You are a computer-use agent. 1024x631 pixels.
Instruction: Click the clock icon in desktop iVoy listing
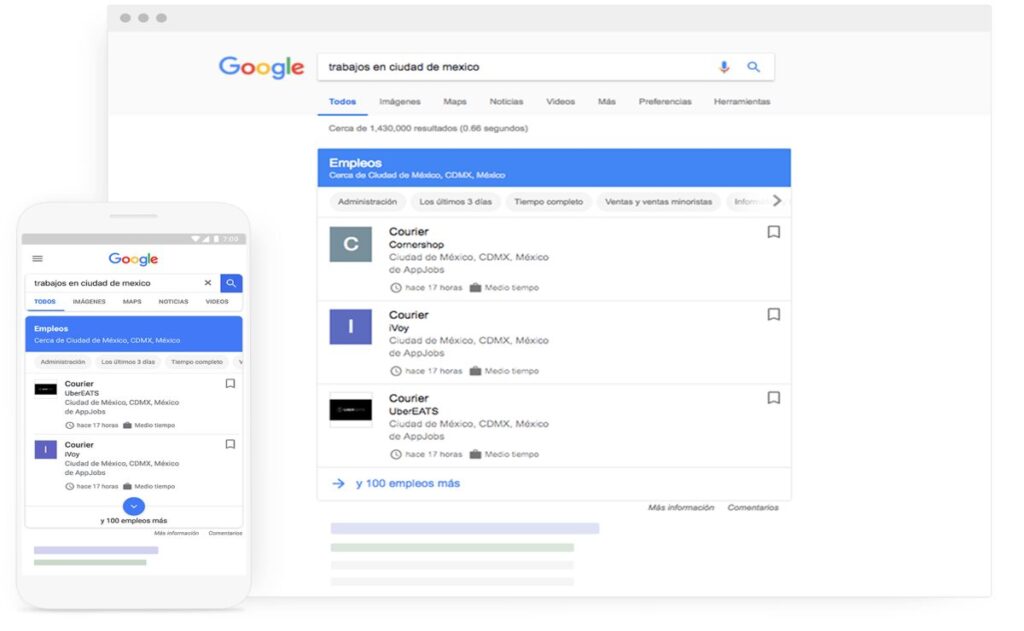pos(396,371)
